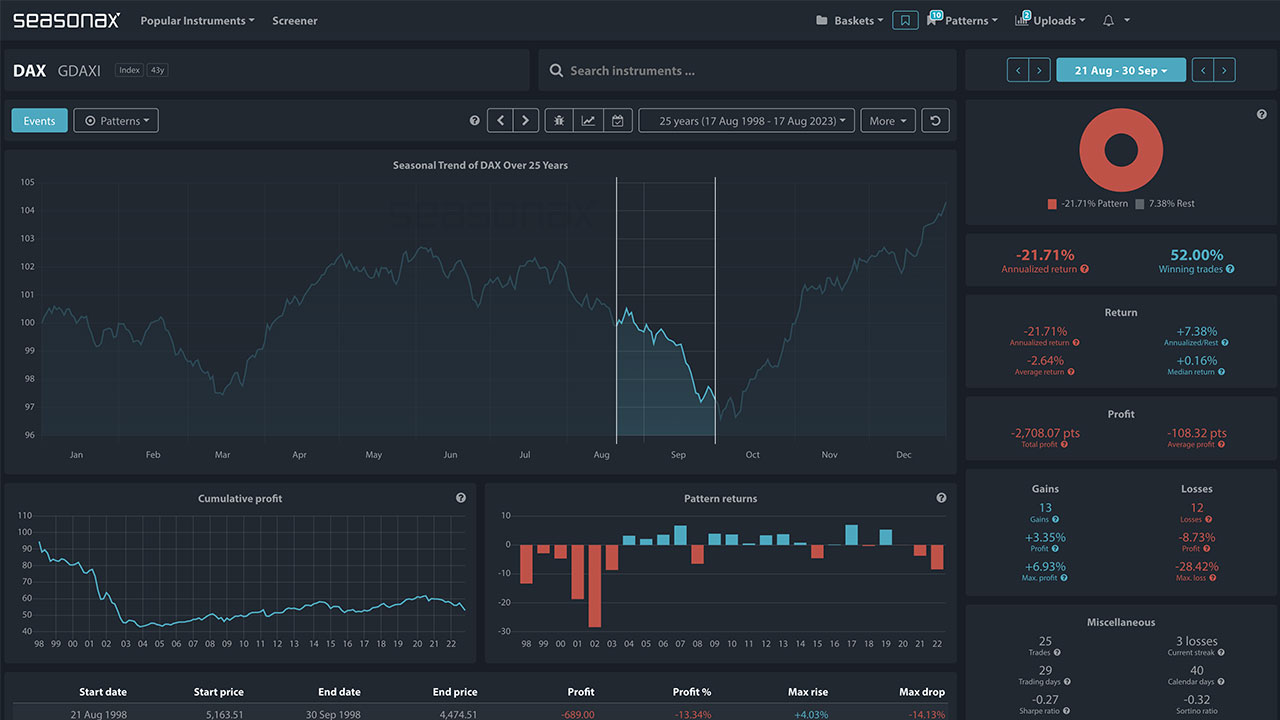
Task: Click the 52.00% winning trades value
Action: 1196,255
